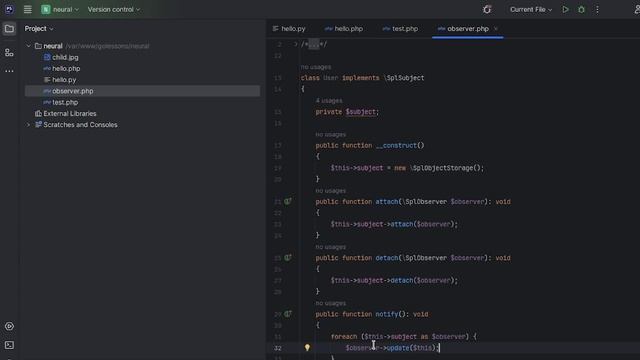The image size is (640, 360).
Task: Click line number 32 in the gutter
Action: (x=278, y=348)
